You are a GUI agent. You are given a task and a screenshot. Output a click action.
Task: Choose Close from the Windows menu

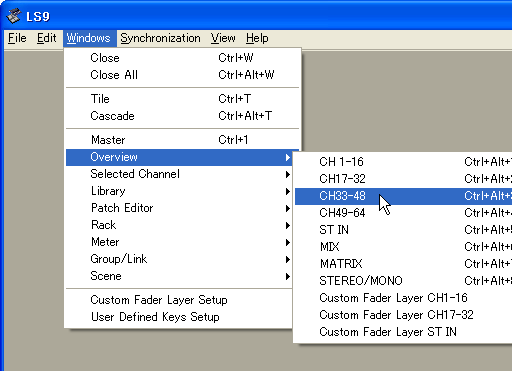coord(182,58)
